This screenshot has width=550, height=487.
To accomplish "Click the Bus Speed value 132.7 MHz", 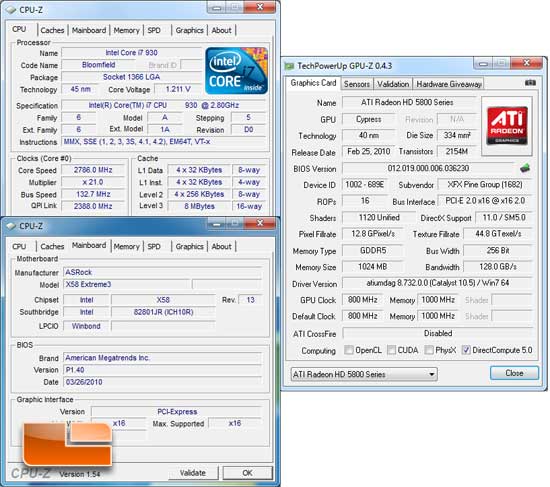I will click(93, 194).
